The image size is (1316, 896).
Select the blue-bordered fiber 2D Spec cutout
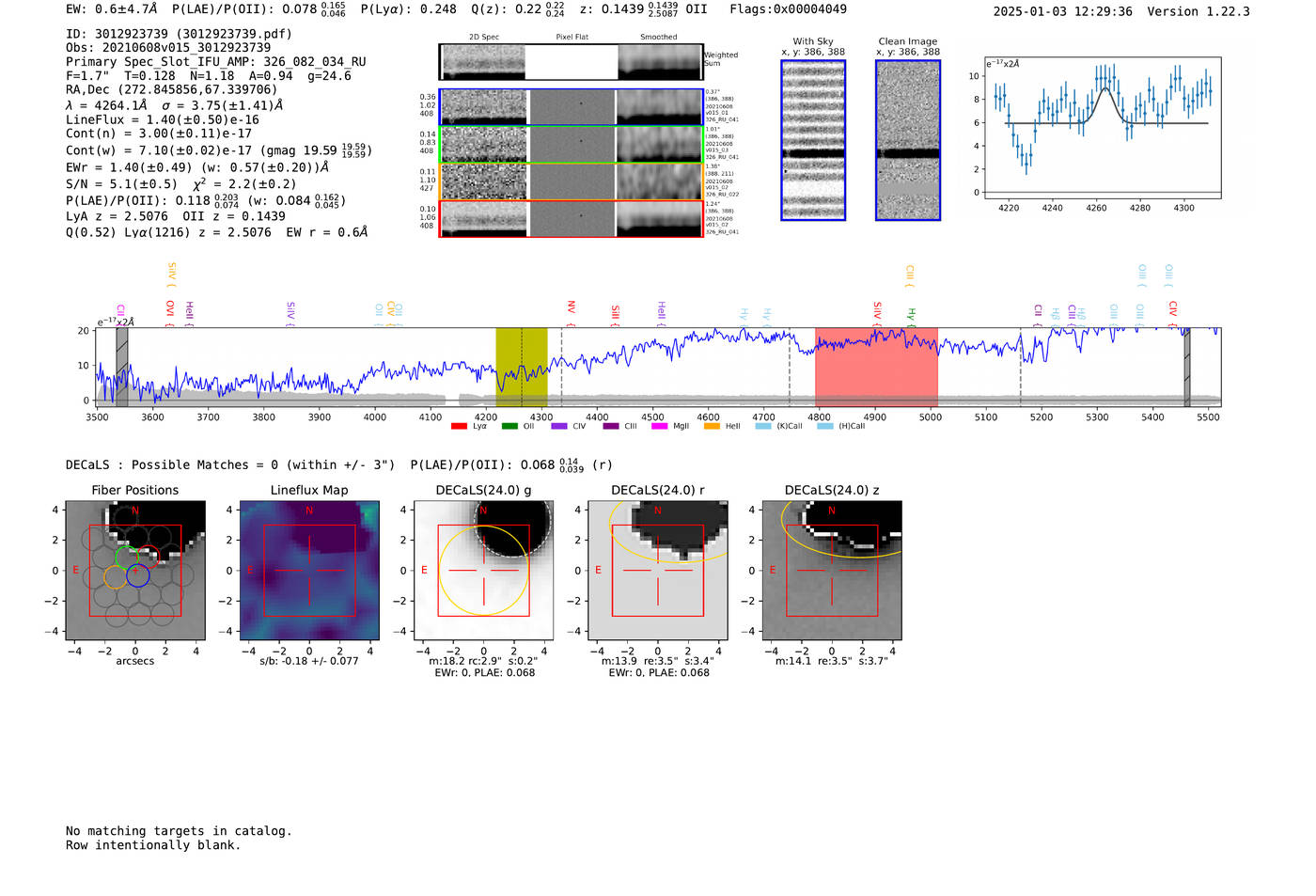pyautogui.click(x=483, y=107)
